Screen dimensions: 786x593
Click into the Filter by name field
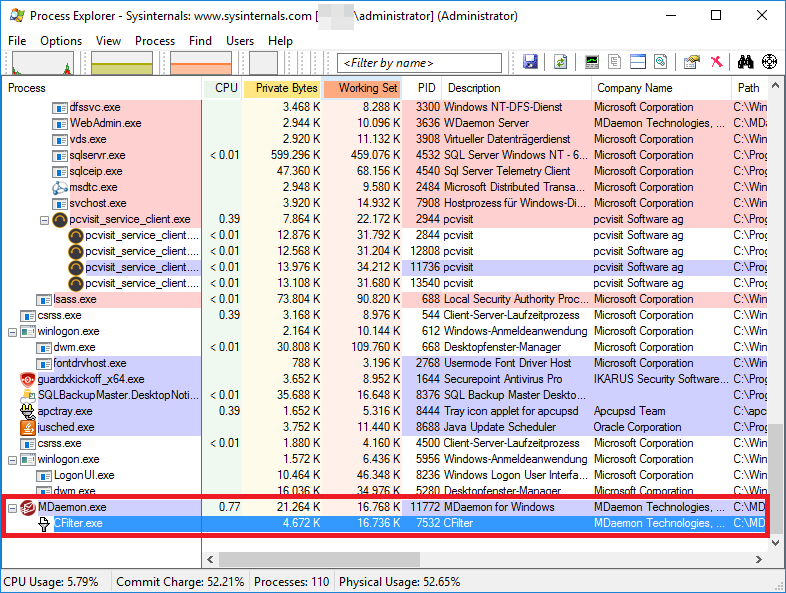tap(420, 63)
